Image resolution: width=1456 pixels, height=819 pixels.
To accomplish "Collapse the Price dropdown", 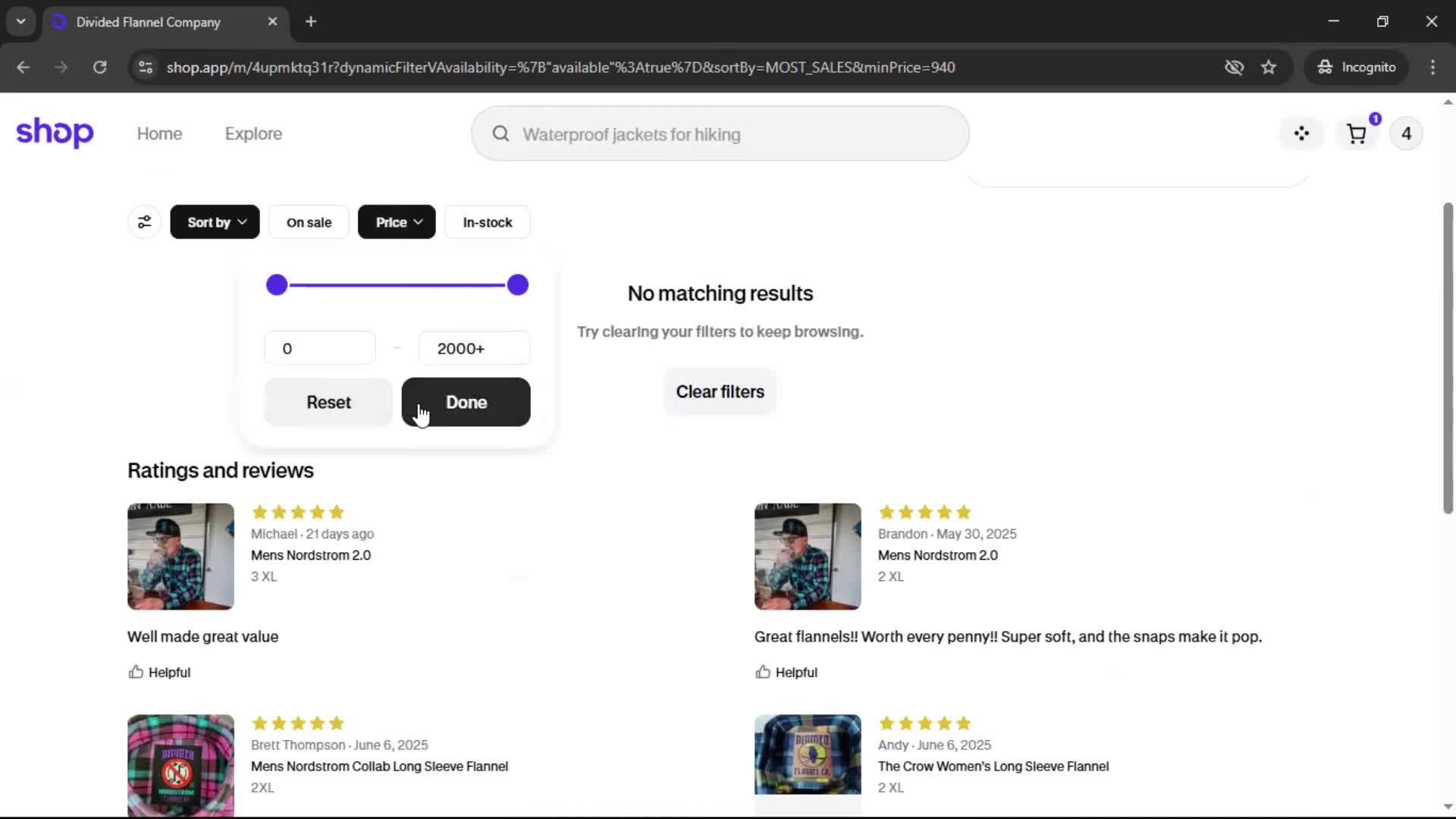I will pos(397,222).
